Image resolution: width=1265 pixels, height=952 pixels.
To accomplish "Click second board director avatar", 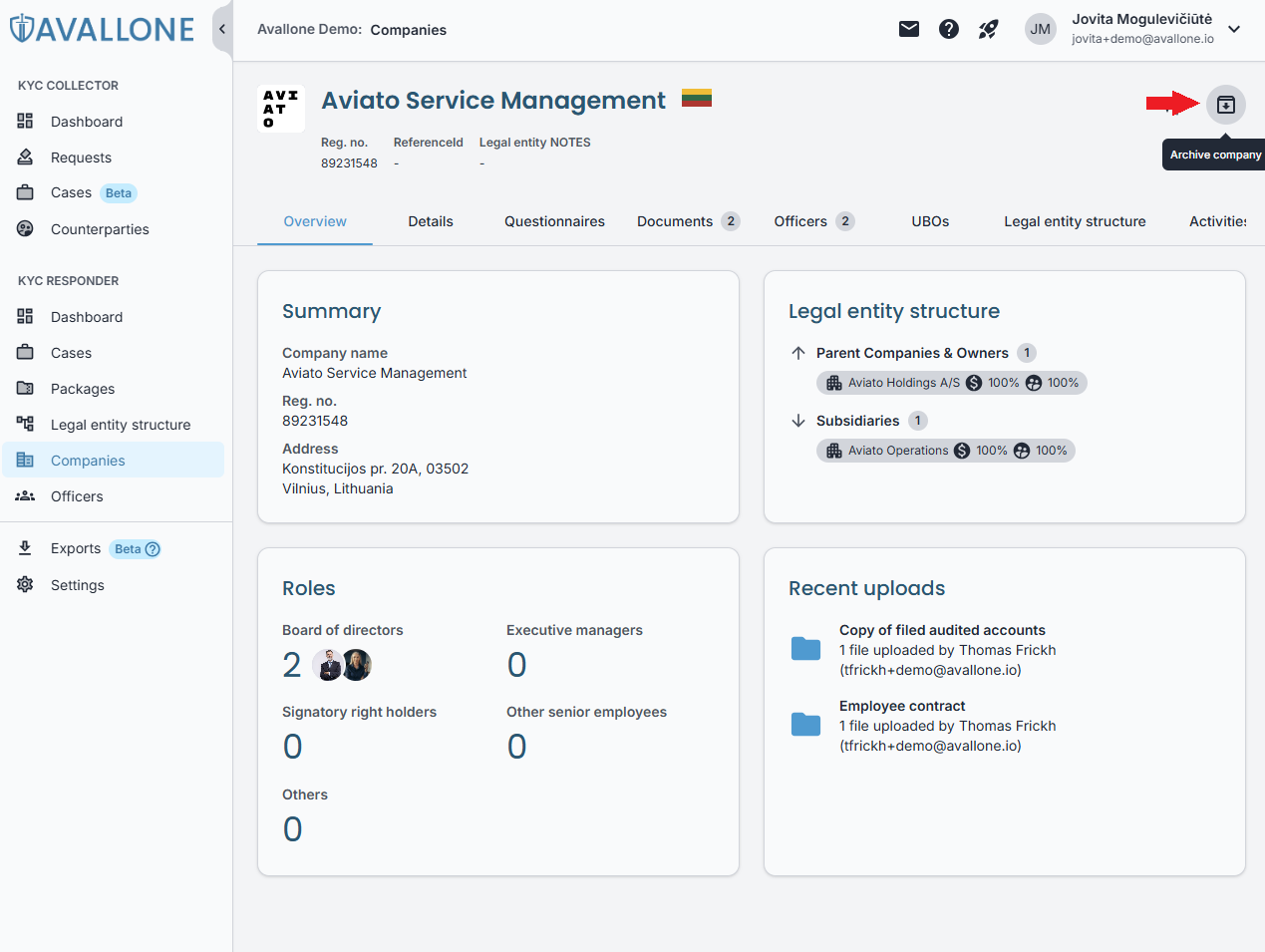I will pos(357,665).
